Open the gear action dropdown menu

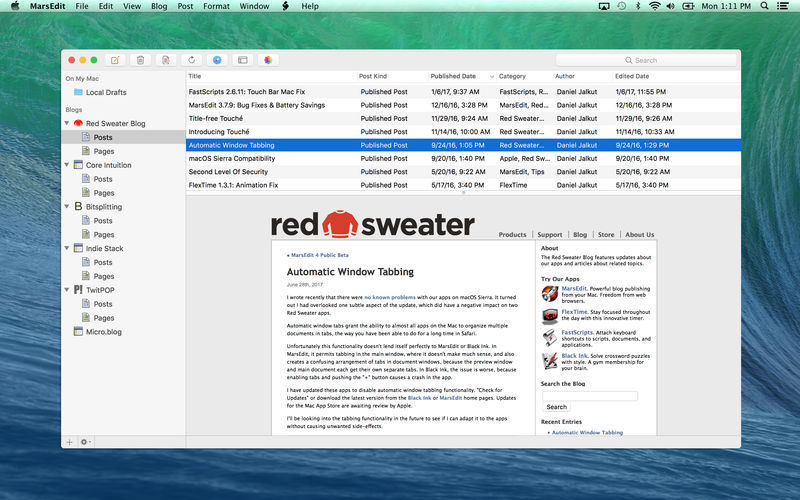tap(85, 441)
